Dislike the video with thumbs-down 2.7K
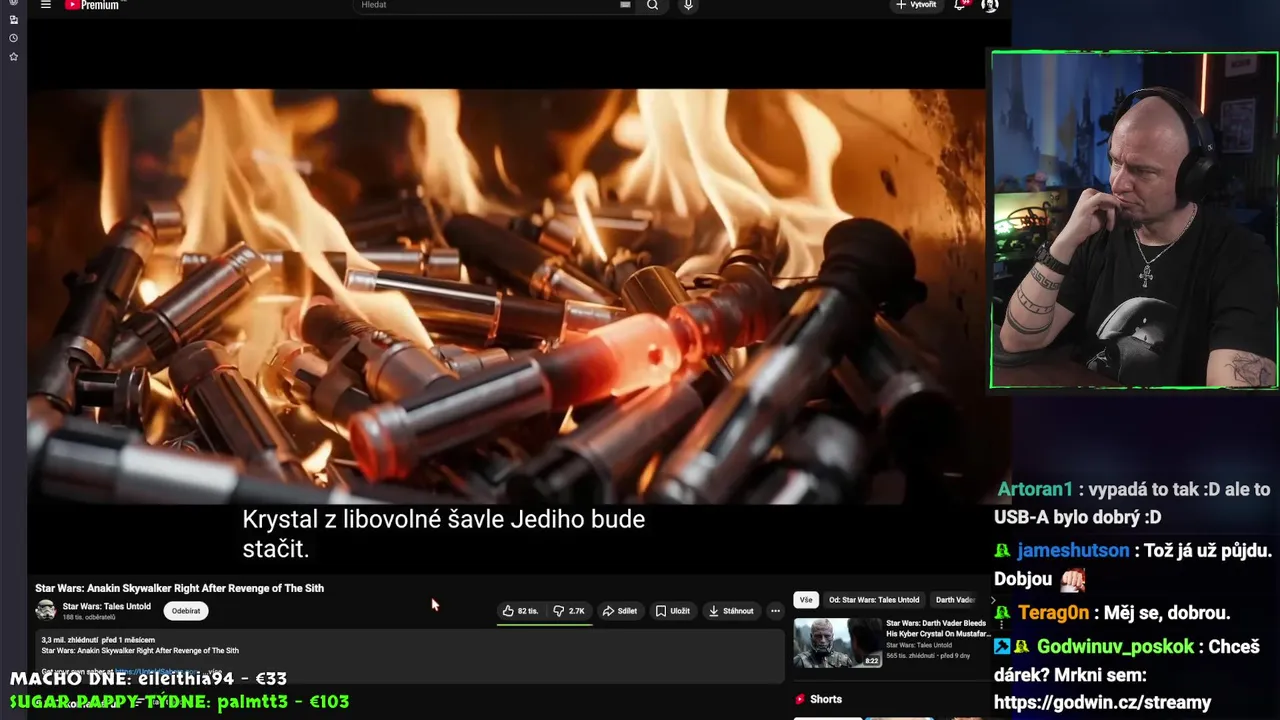This screenshot has height=720, width=1280. 569,611
